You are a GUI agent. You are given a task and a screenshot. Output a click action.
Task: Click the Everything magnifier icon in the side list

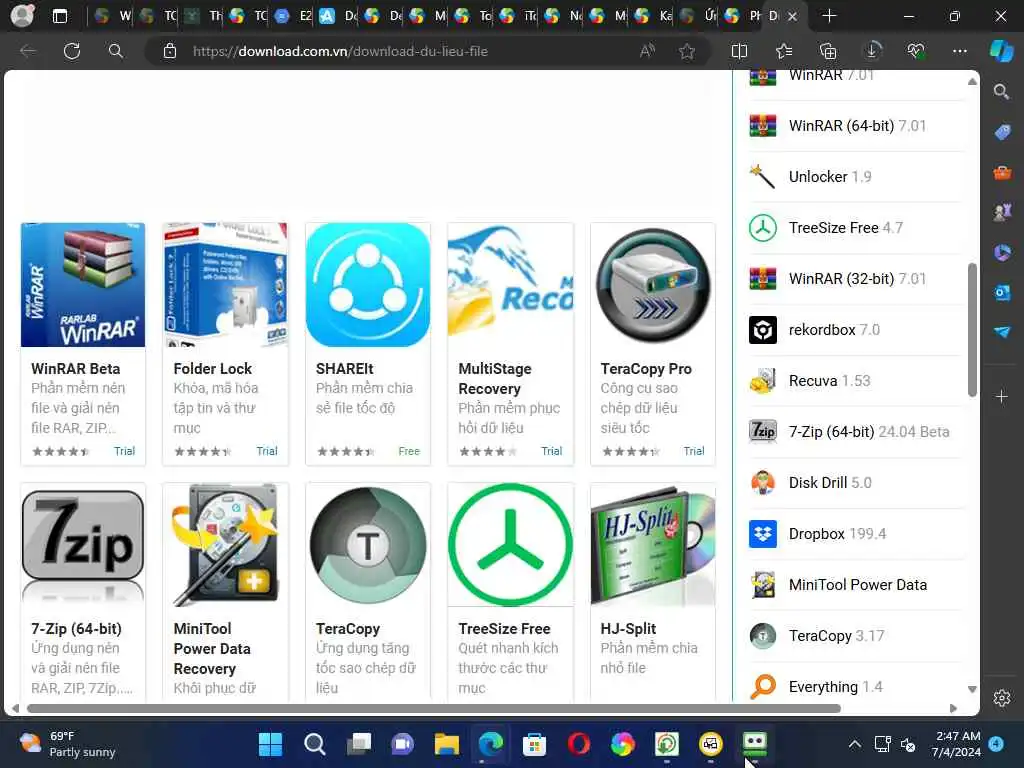click(762, 686)
